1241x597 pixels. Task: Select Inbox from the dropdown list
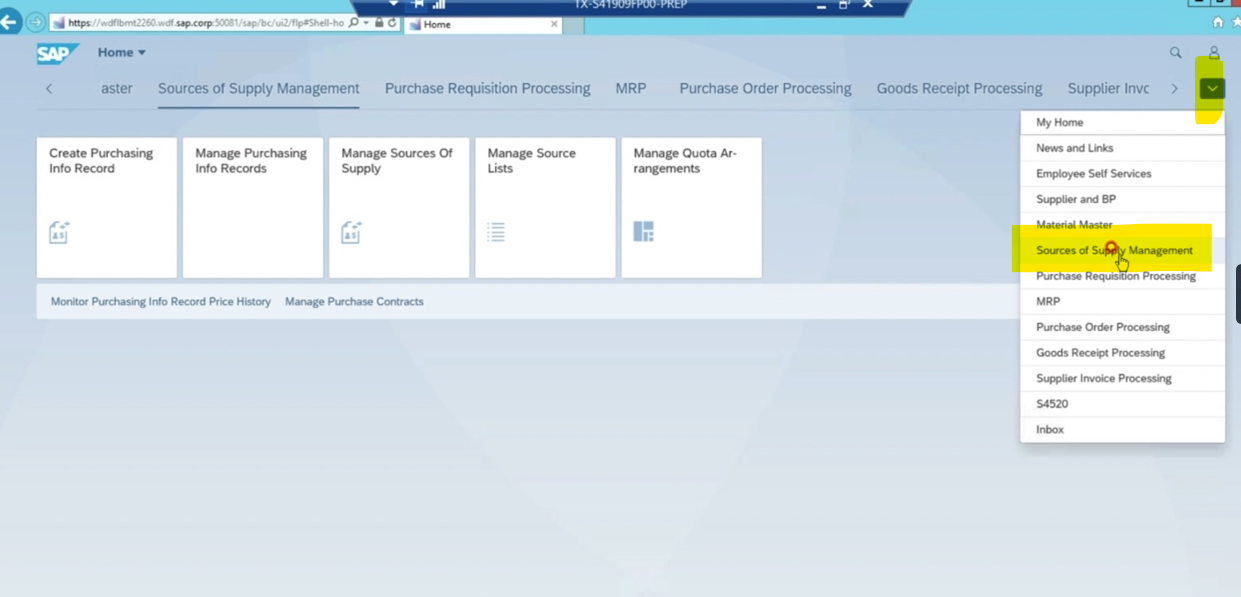tap(1122, 430)
